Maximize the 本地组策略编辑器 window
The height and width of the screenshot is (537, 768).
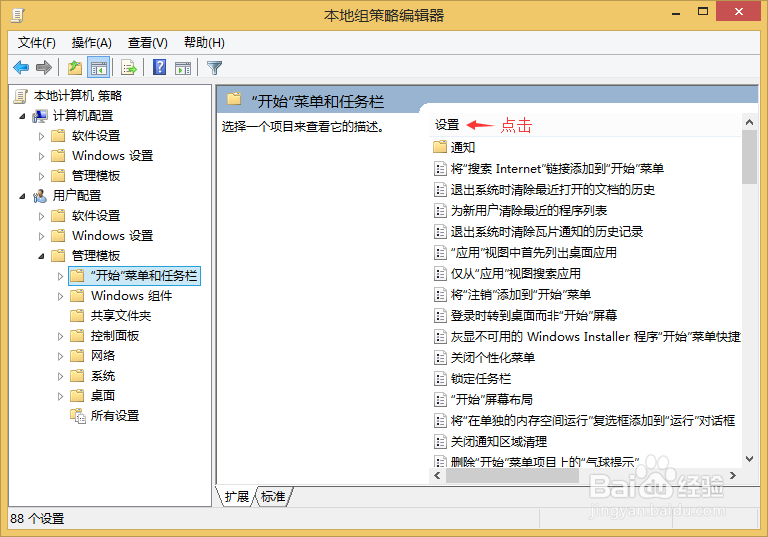pos(703,12)
